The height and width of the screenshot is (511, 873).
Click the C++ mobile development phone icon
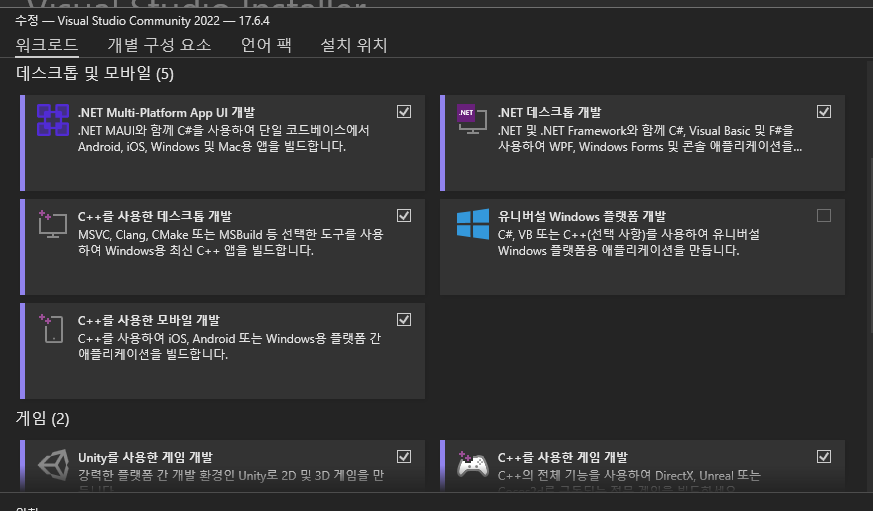coord(52,328)
